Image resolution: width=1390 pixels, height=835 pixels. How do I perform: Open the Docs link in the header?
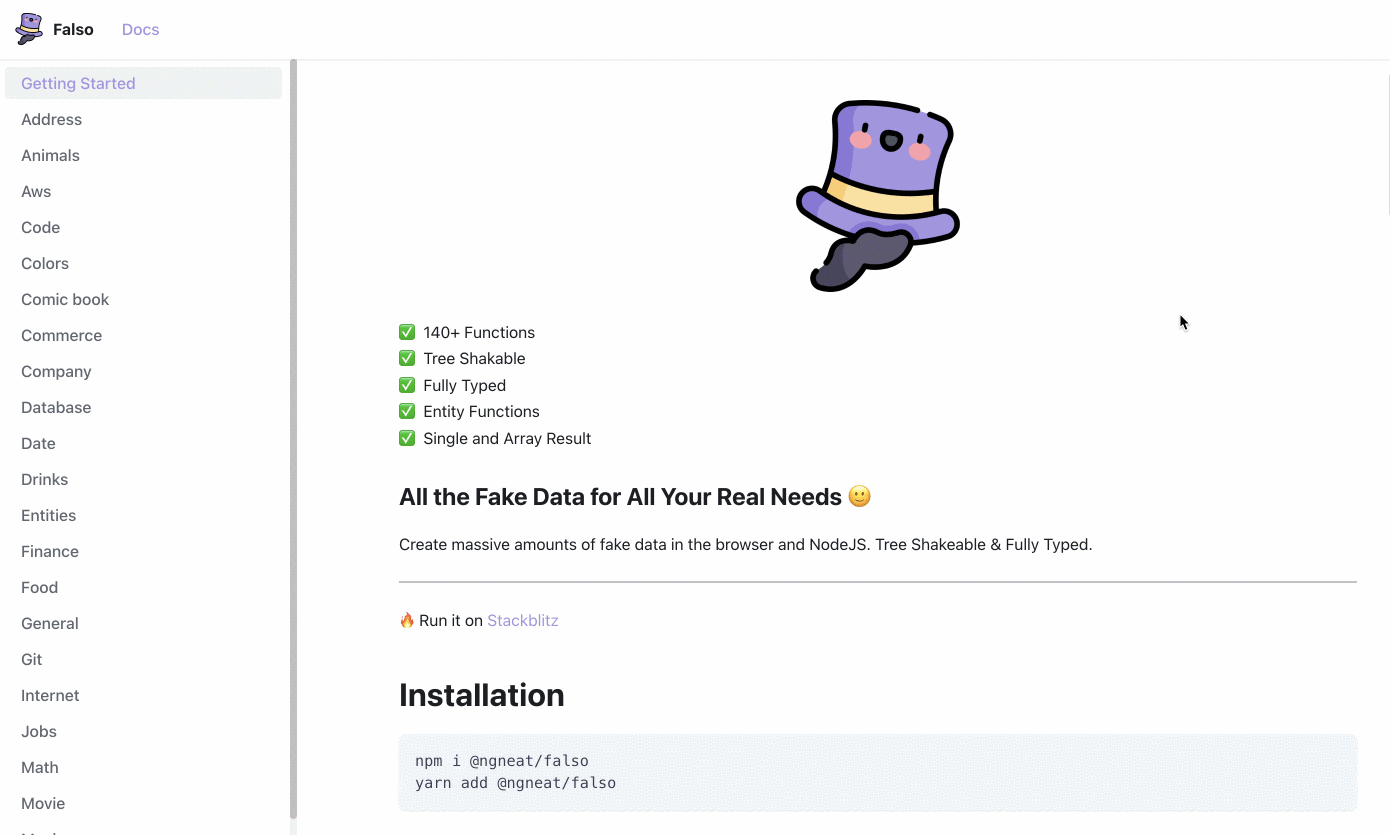[x=140, y=30]
